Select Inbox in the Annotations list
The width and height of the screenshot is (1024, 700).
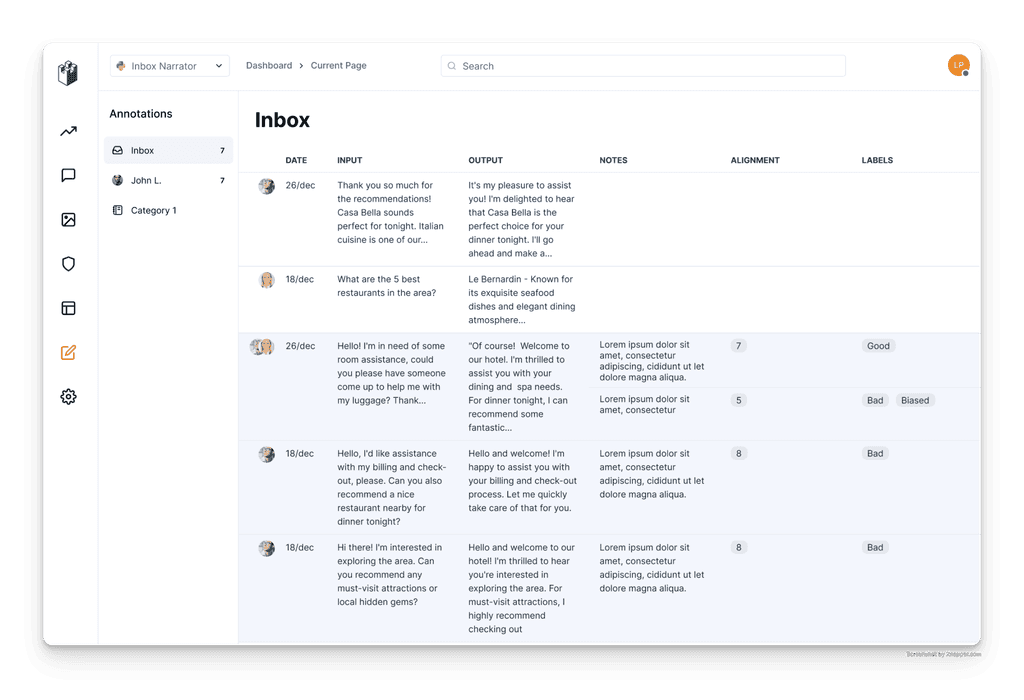coord(168,151)
